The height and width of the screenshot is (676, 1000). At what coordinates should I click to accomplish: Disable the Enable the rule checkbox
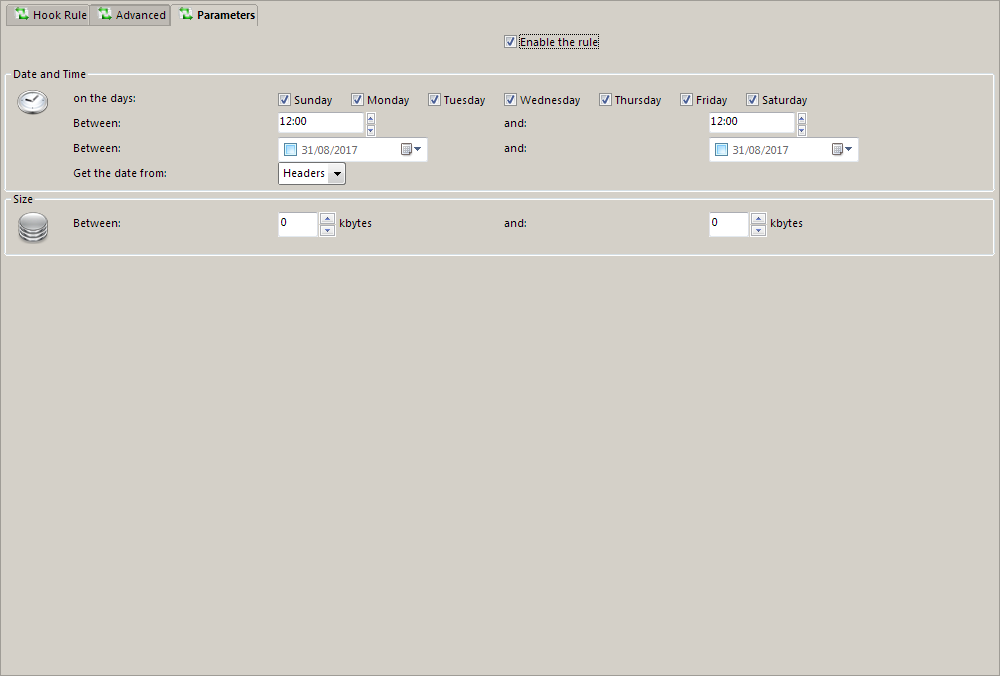510,42
